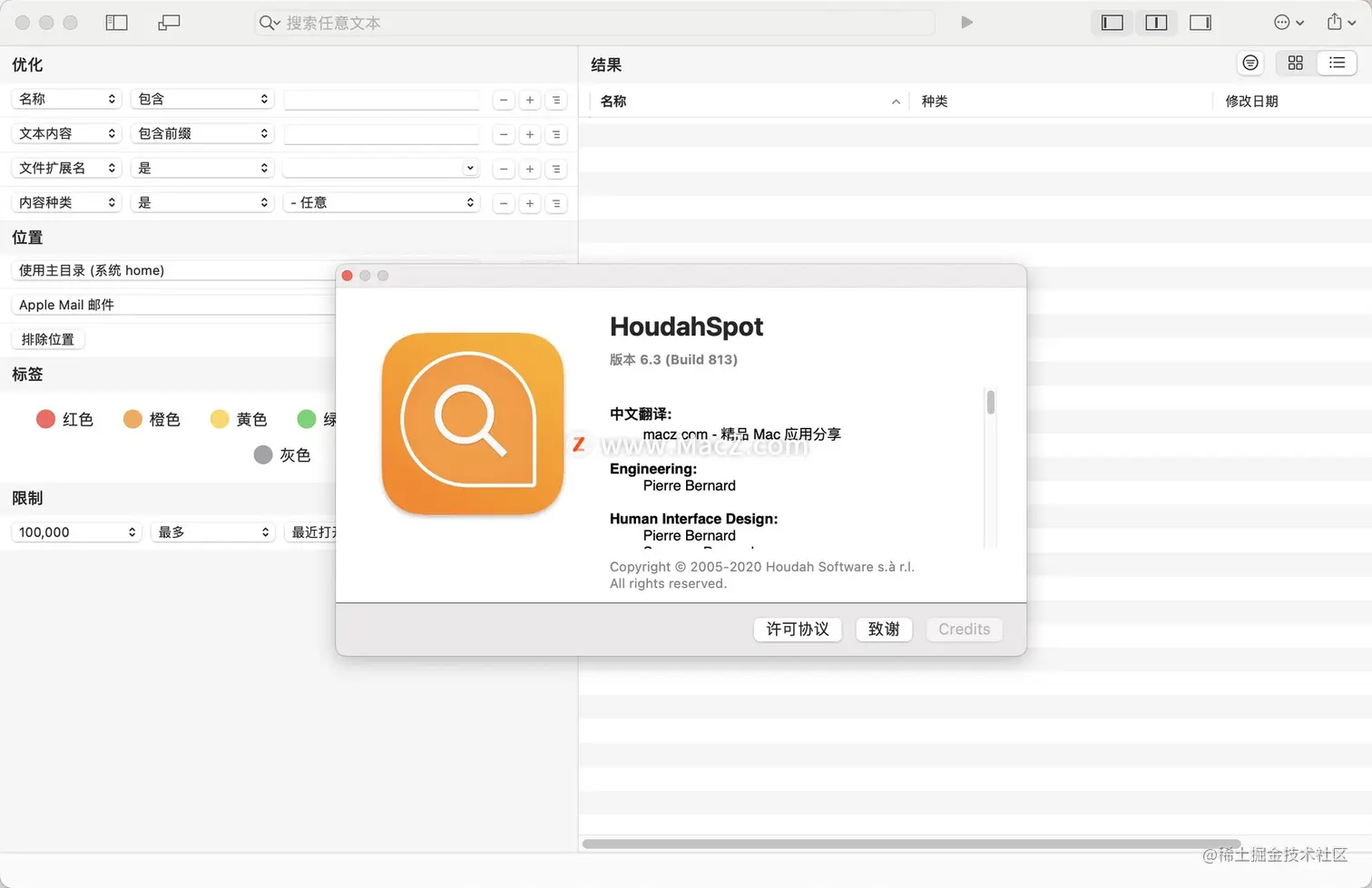Click 致谢 button in About dialog
The width and height of the screenshot is (1372, 888).
(x=884, y=629)
